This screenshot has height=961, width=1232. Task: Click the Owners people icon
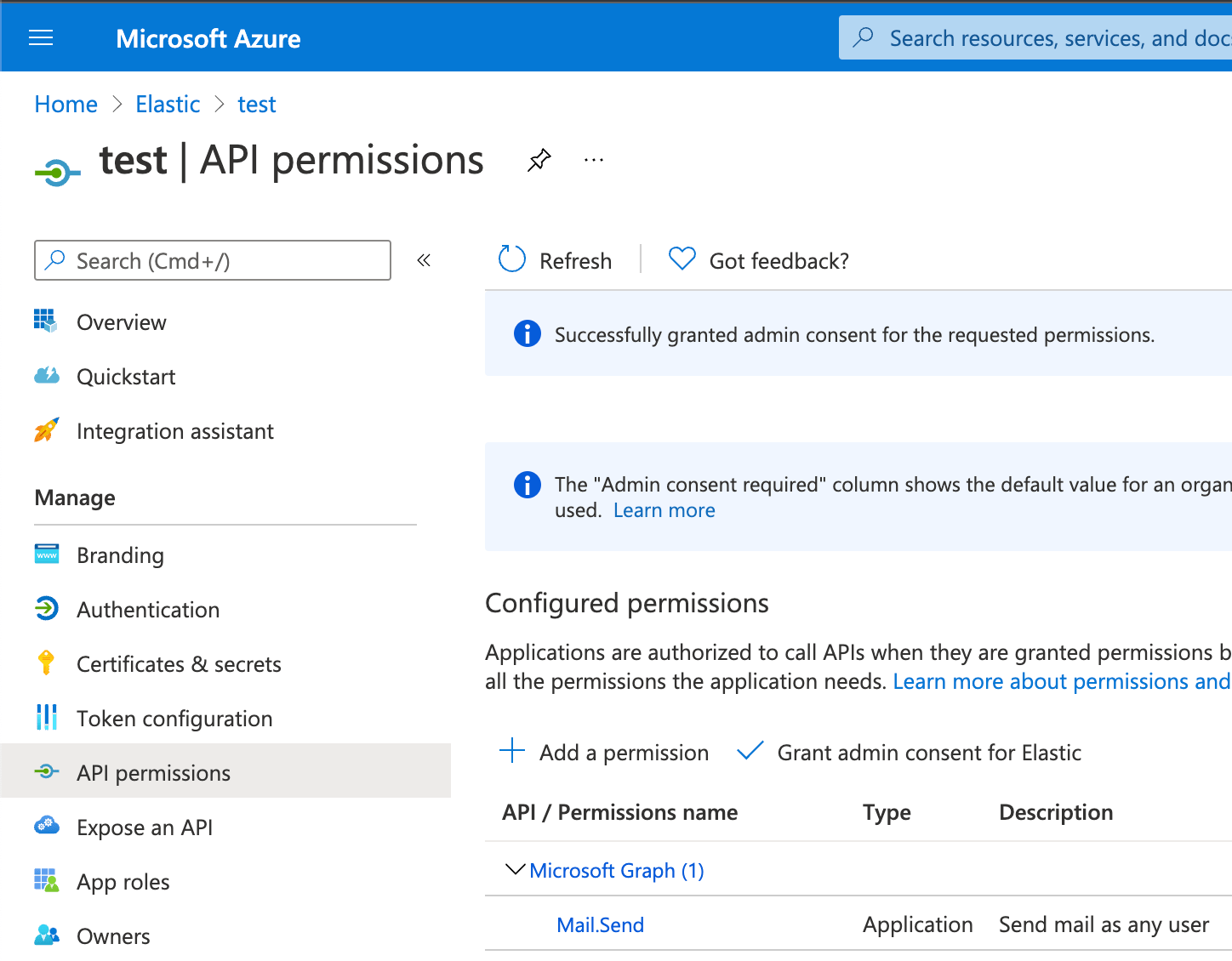[47, 935]
